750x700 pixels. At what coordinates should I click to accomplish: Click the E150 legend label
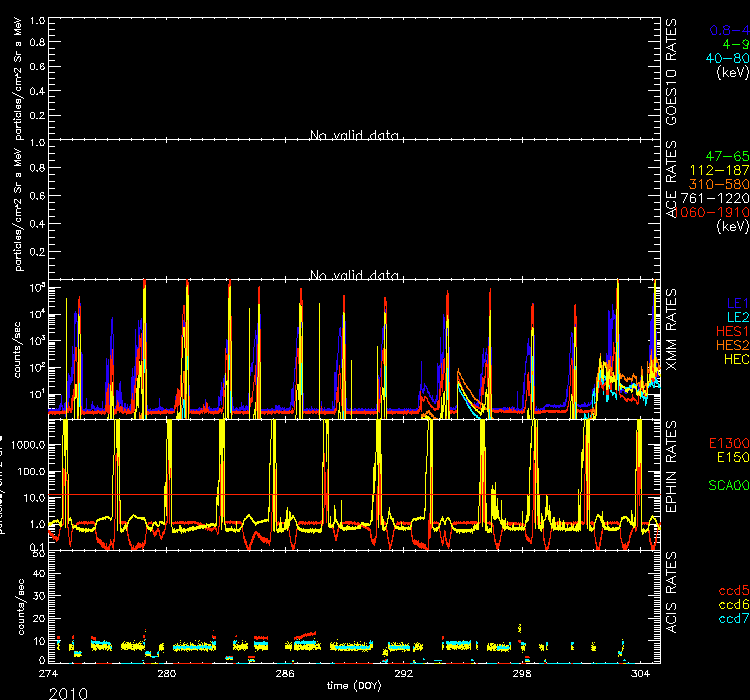tap(731, 456)
